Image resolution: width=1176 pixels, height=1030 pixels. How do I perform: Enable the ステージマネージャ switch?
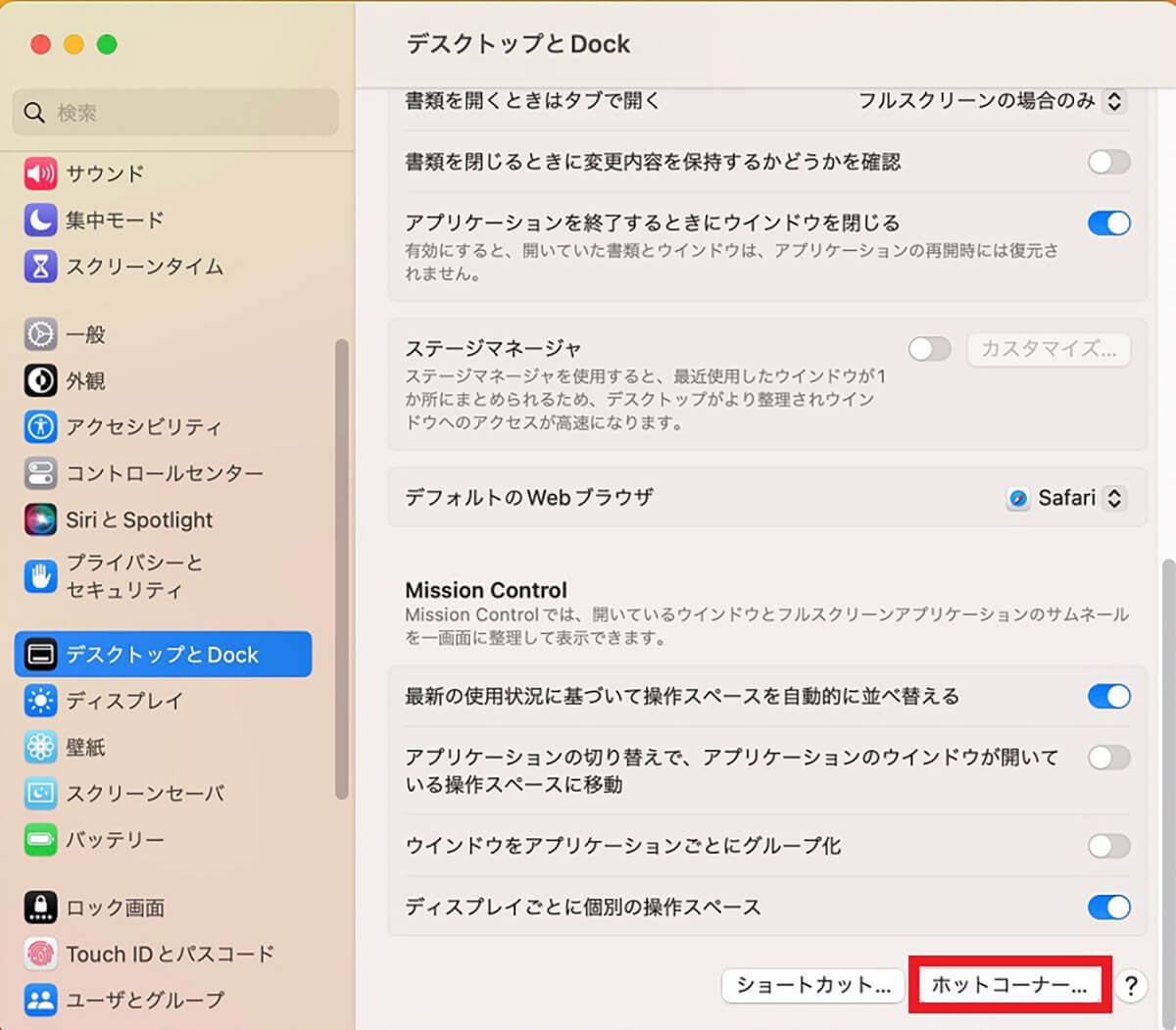930,349
